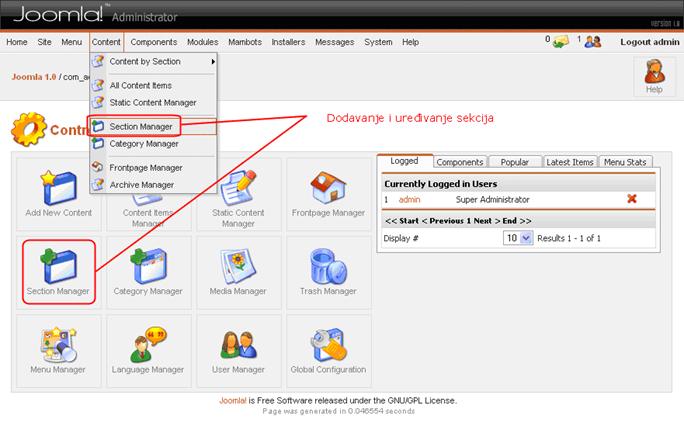Click the unread messages envelope icon
This screenshot has width=684, height=426.
pos(561,42)
